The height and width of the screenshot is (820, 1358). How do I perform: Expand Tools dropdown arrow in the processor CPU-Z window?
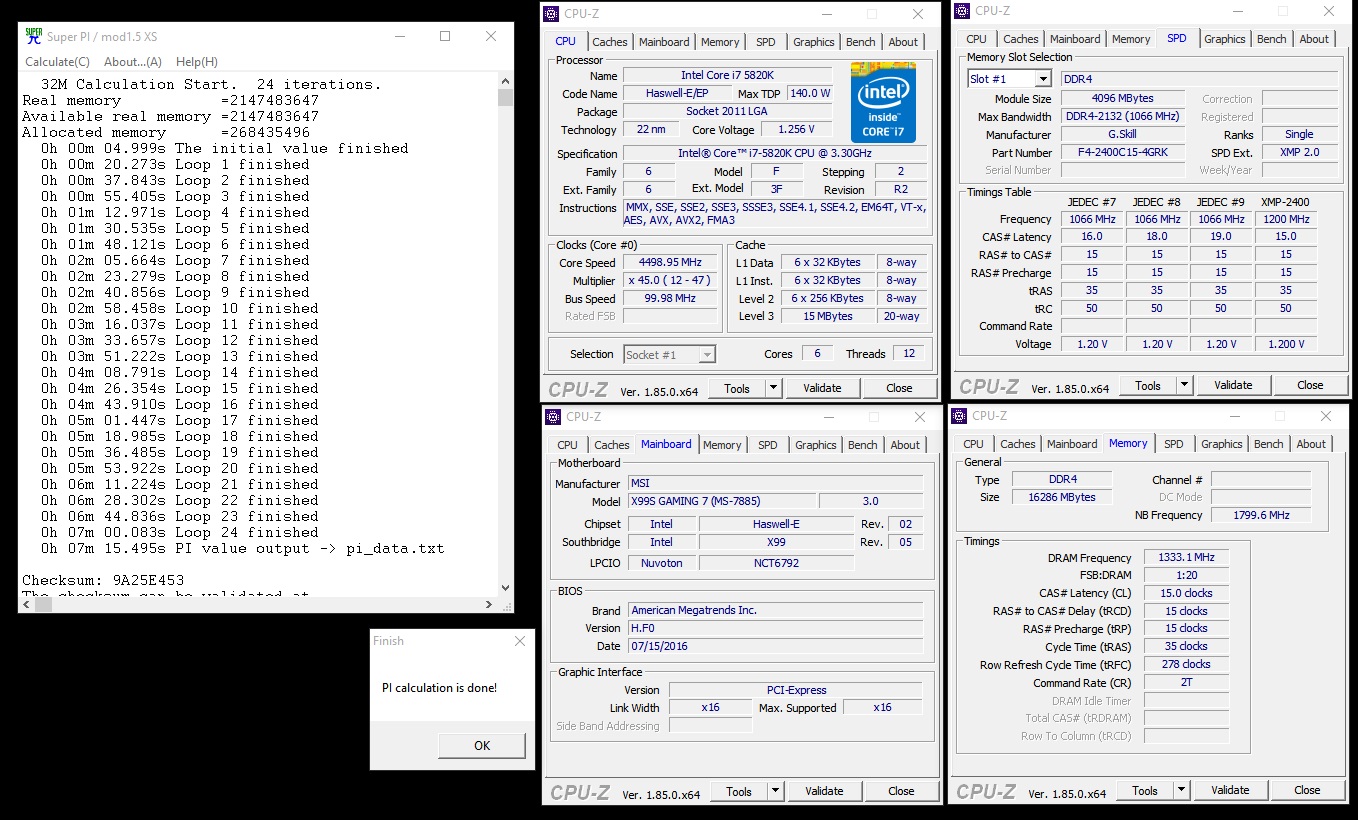[773, 388]
